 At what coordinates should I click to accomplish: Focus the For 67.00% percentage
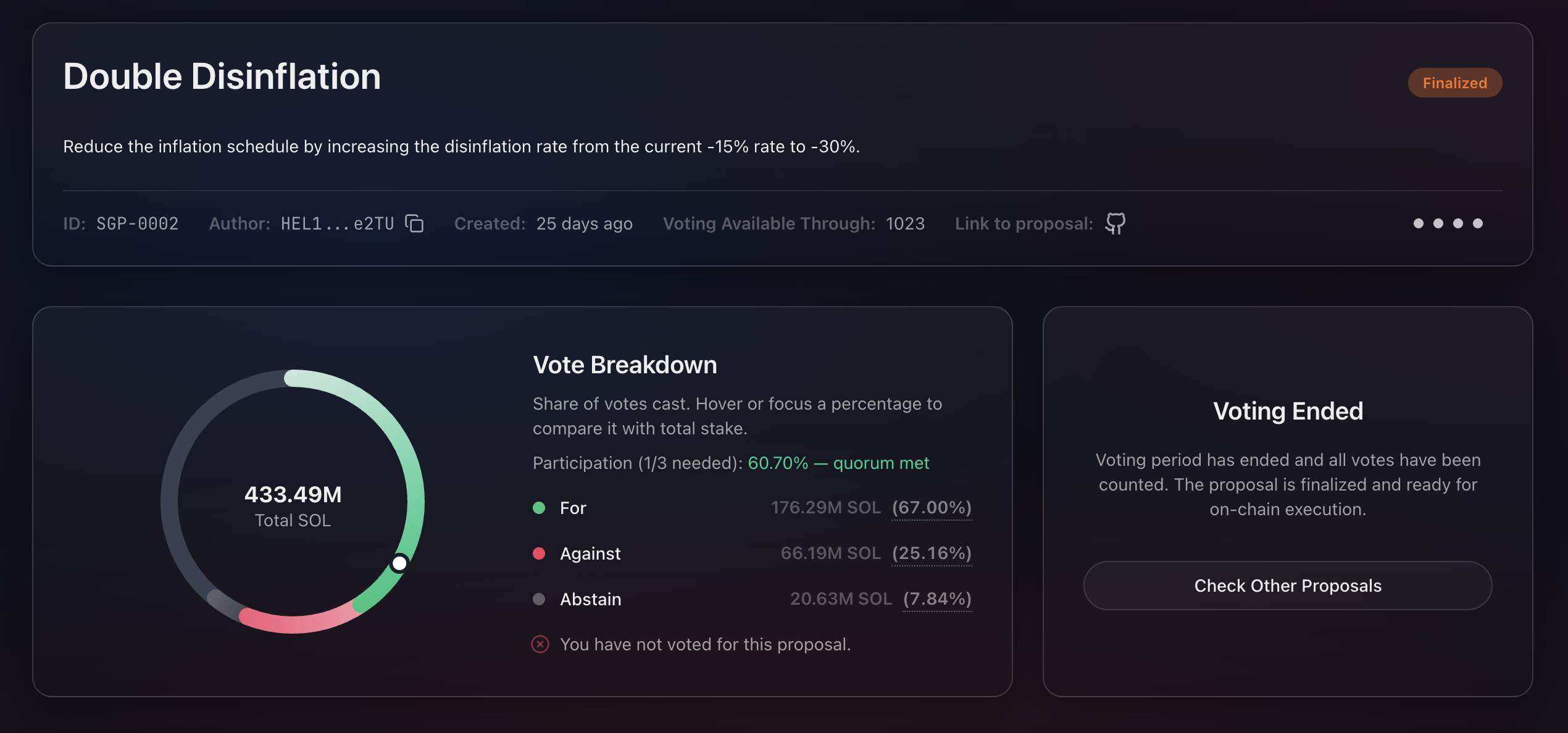click(932, 508)
